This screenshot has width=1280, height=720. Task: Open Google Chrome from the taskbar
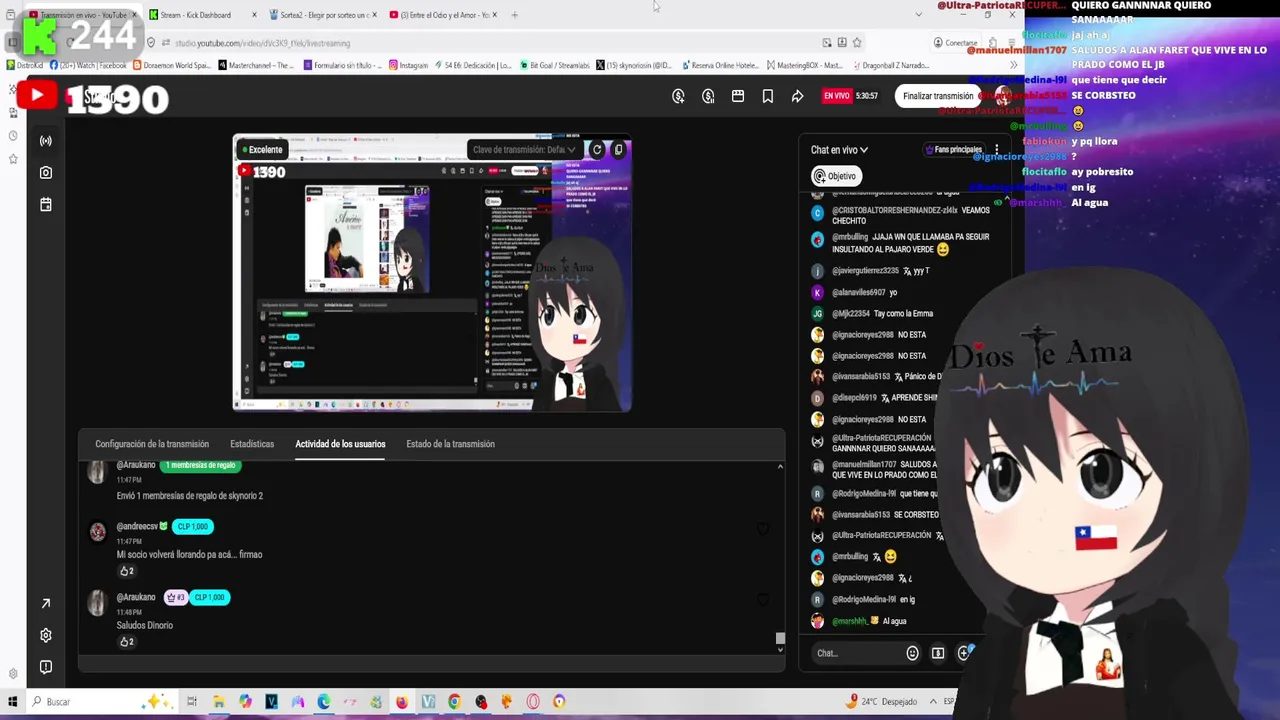(454, 702)
